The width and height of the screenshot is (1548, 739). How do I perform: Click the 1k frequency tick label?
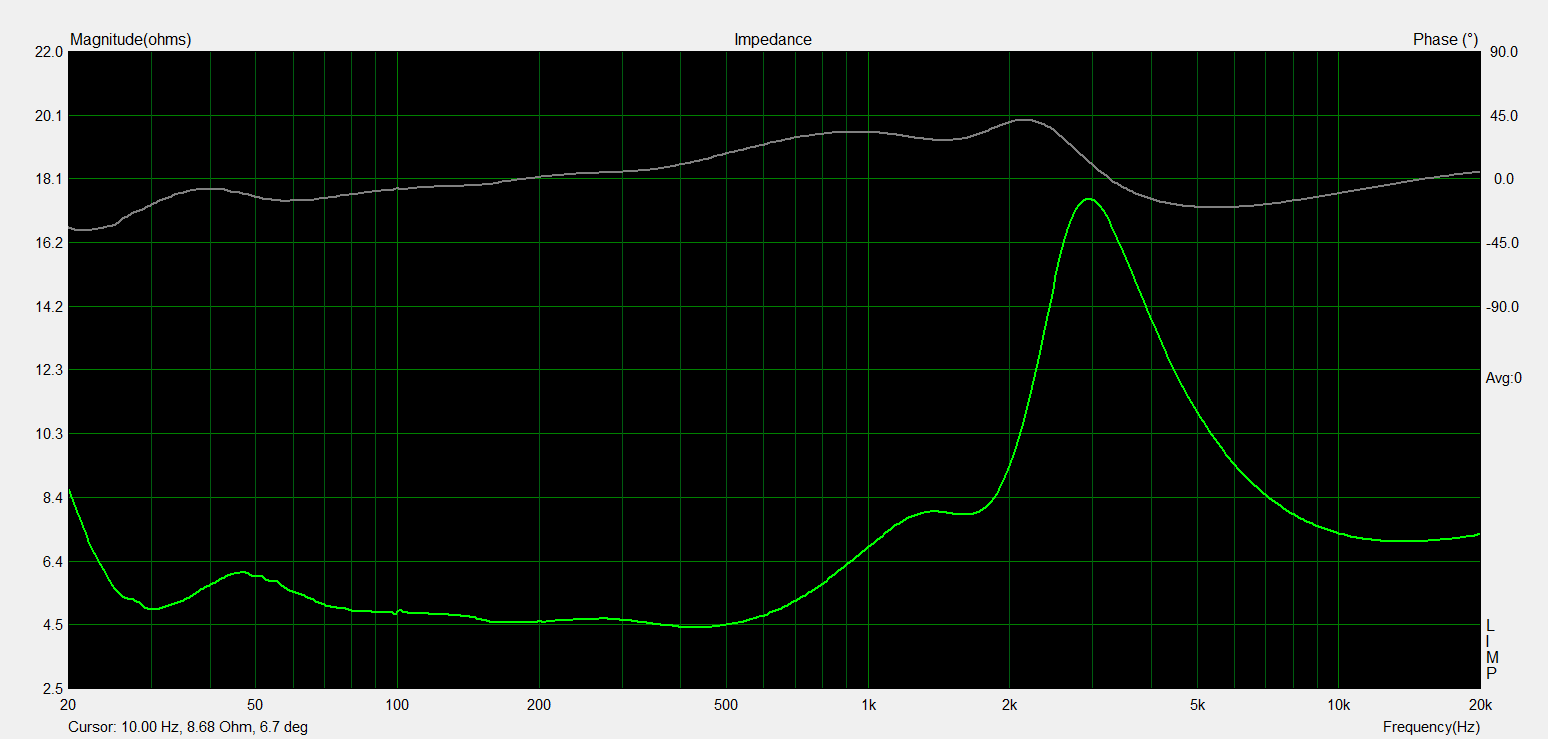click(x=868, y=705)
